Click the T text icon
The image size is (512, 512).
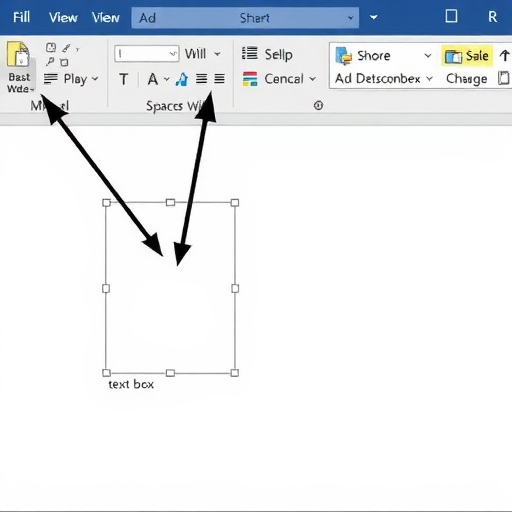pos(124,79)
